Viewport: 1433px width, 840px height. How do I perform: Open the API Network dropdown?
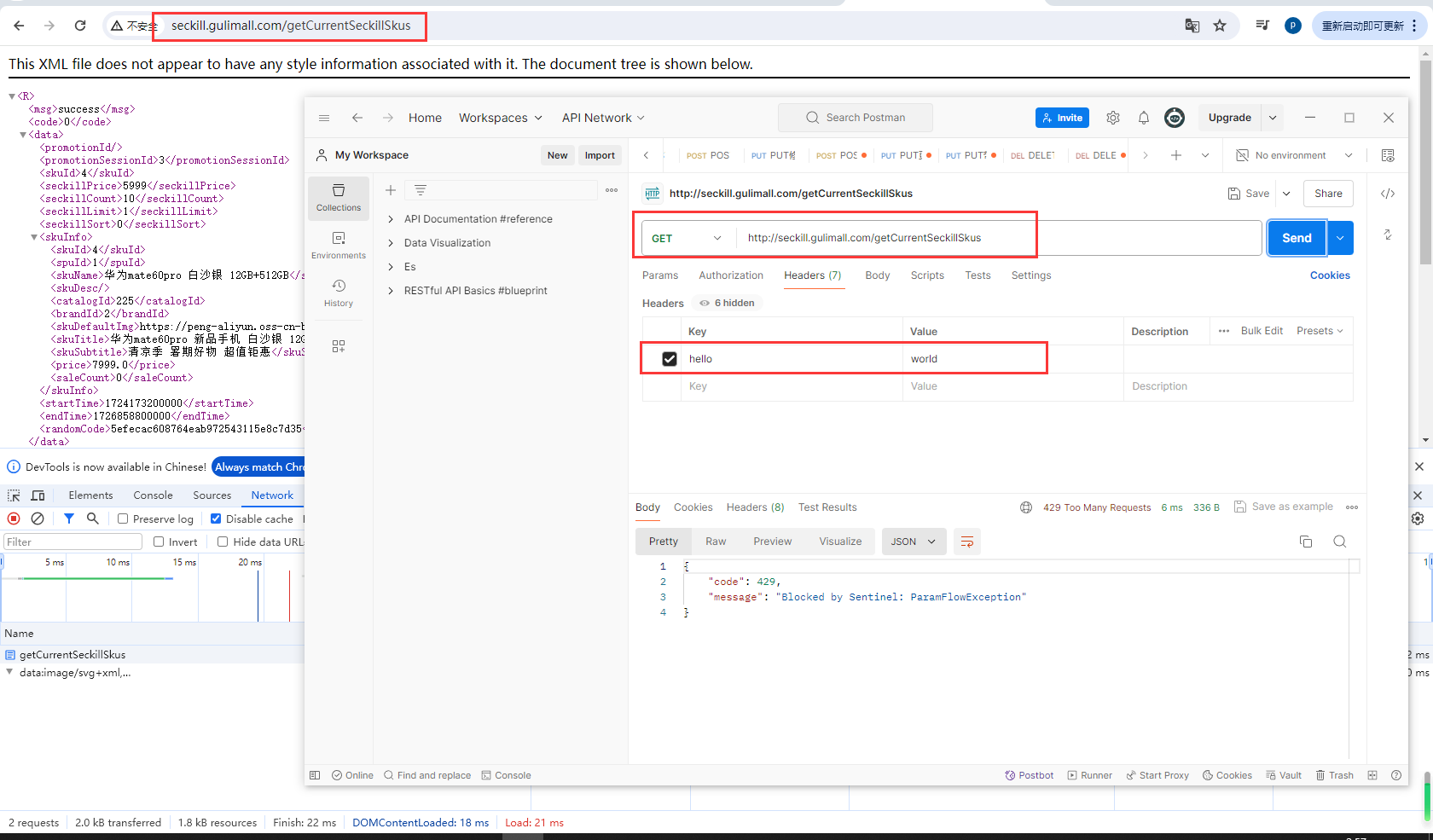click(603, 118)
